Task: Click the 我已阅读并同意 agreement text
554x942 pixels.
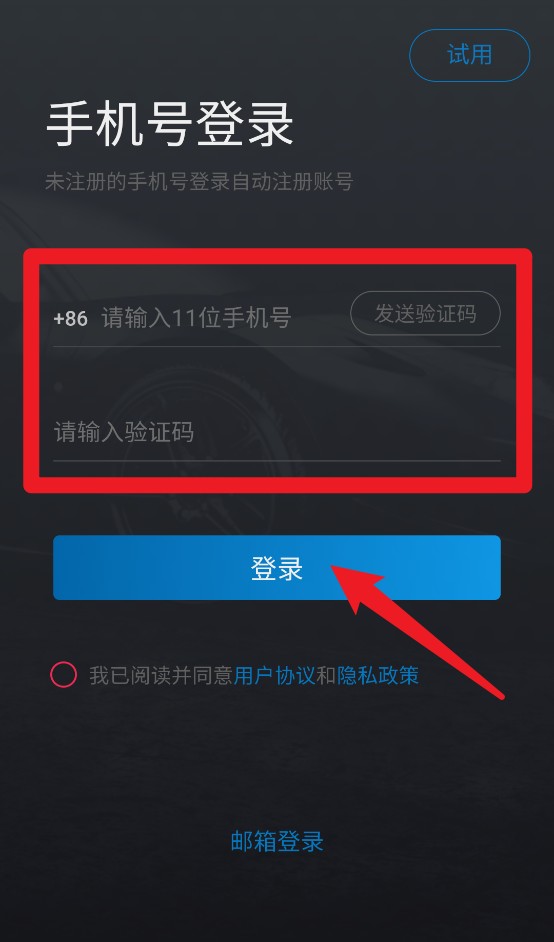Action: 161,675
